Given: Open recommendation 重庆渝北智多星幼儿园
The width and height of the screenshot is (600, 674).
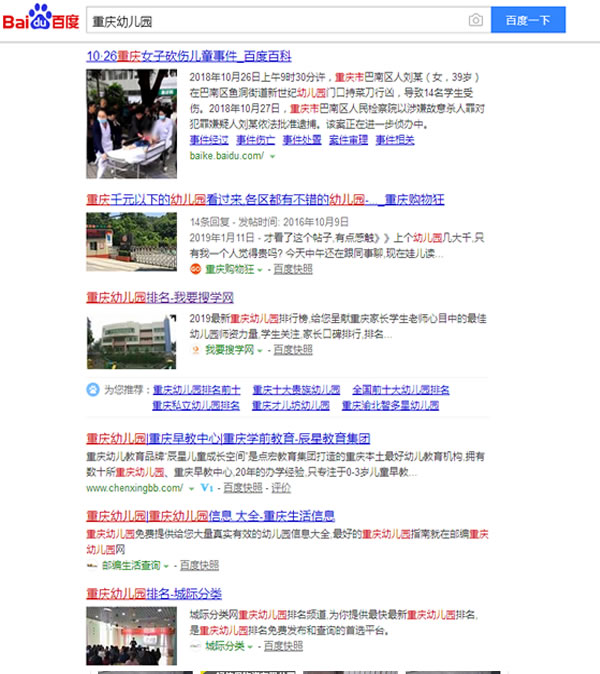Looking at the screenshot, I should (x=390, y=405).
